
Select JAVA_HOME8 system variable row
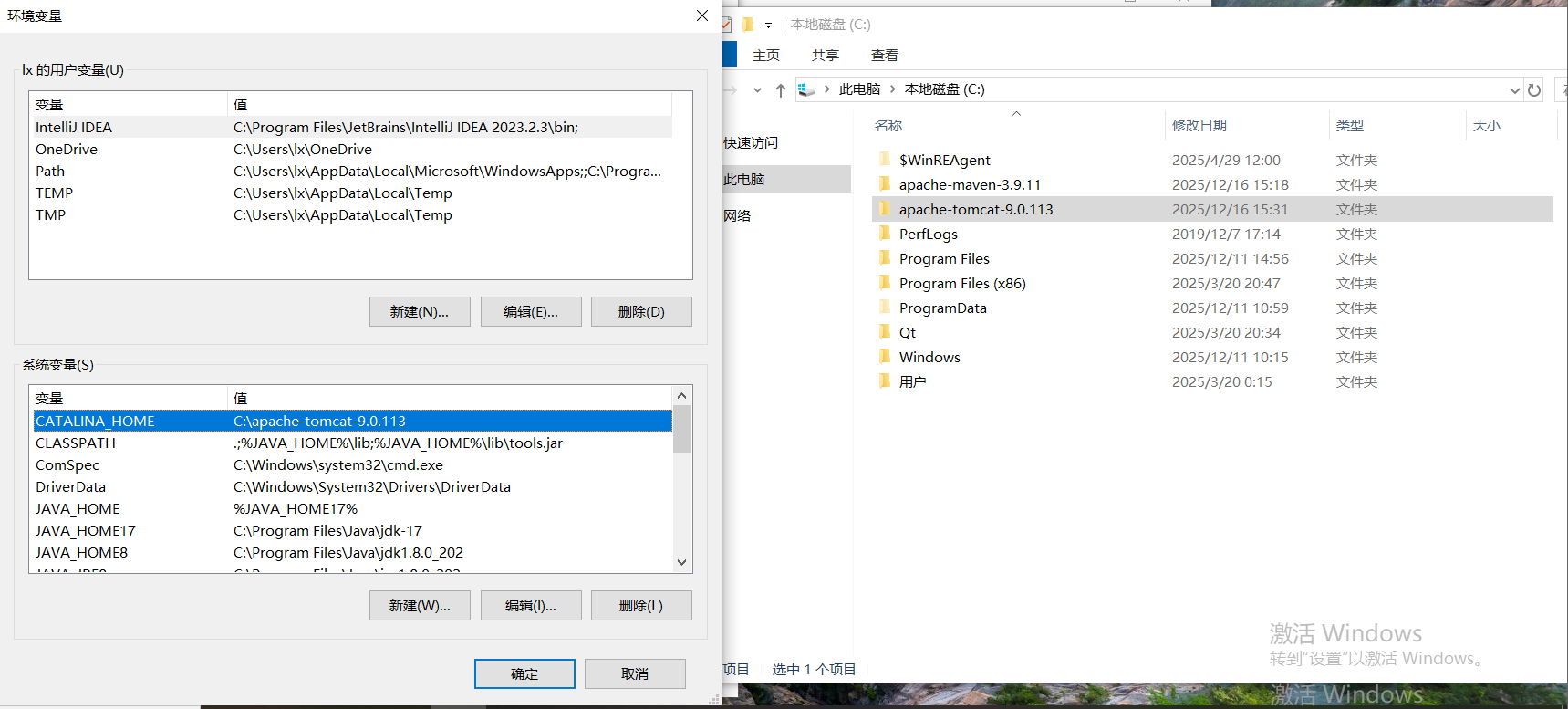pos(352,552)
